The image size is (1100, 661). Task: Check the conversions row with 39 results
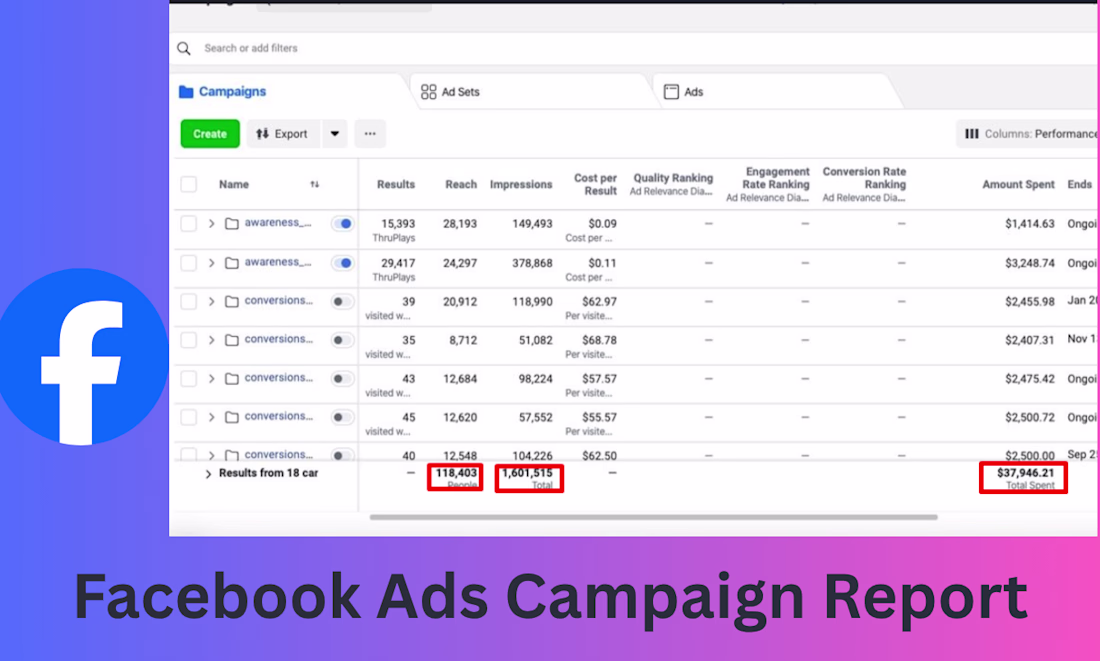pyautogui.click(x=189, y=302)
